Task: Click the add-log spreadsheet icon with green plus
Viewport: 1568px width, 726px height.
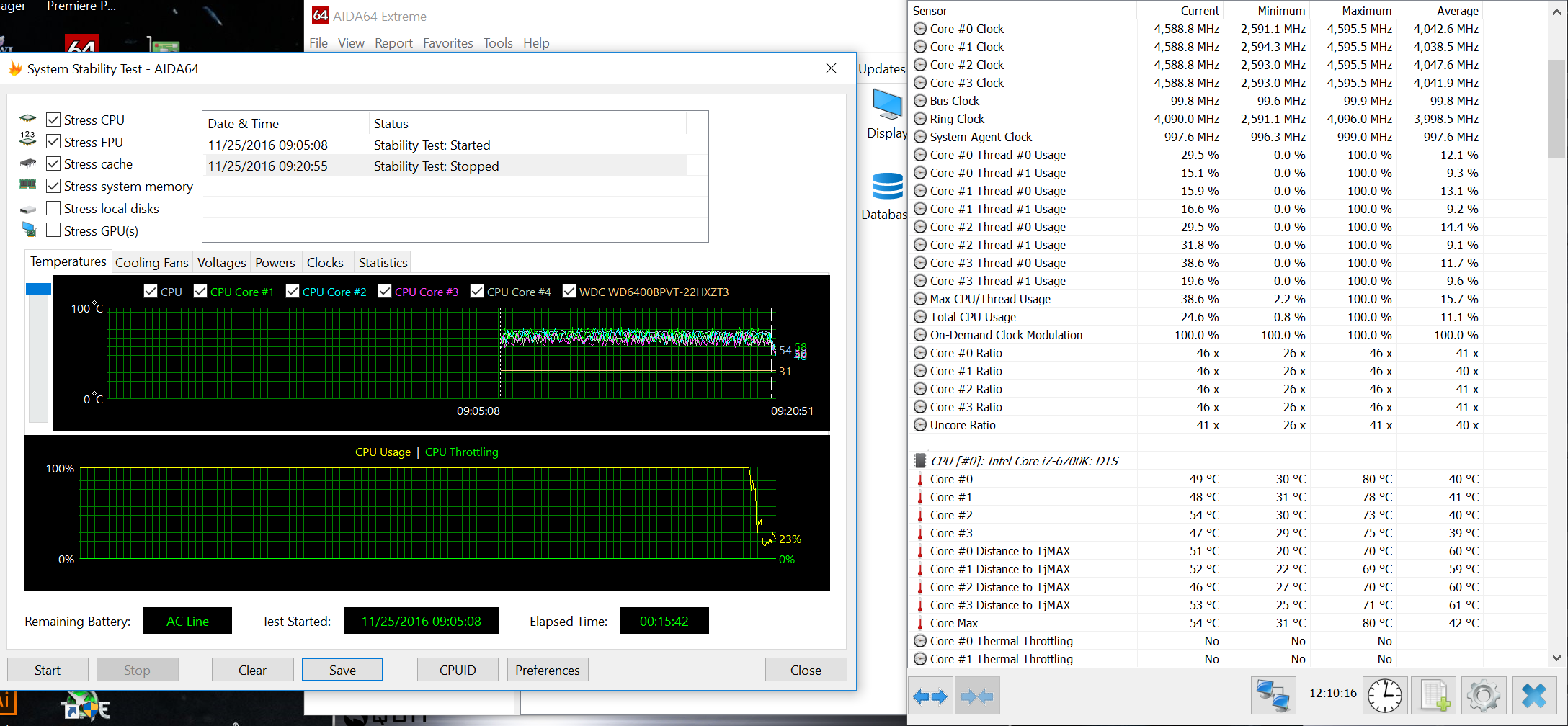Action: click(1434, 696)
